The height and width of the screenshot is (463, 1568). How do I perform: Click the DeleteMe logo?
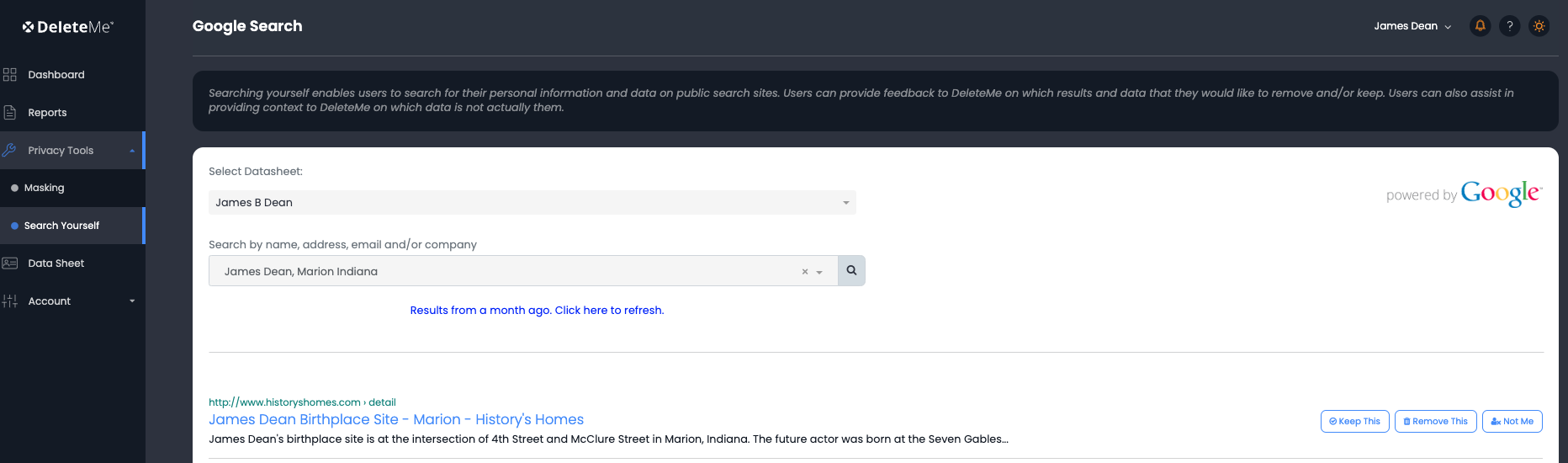click(68, 27)
